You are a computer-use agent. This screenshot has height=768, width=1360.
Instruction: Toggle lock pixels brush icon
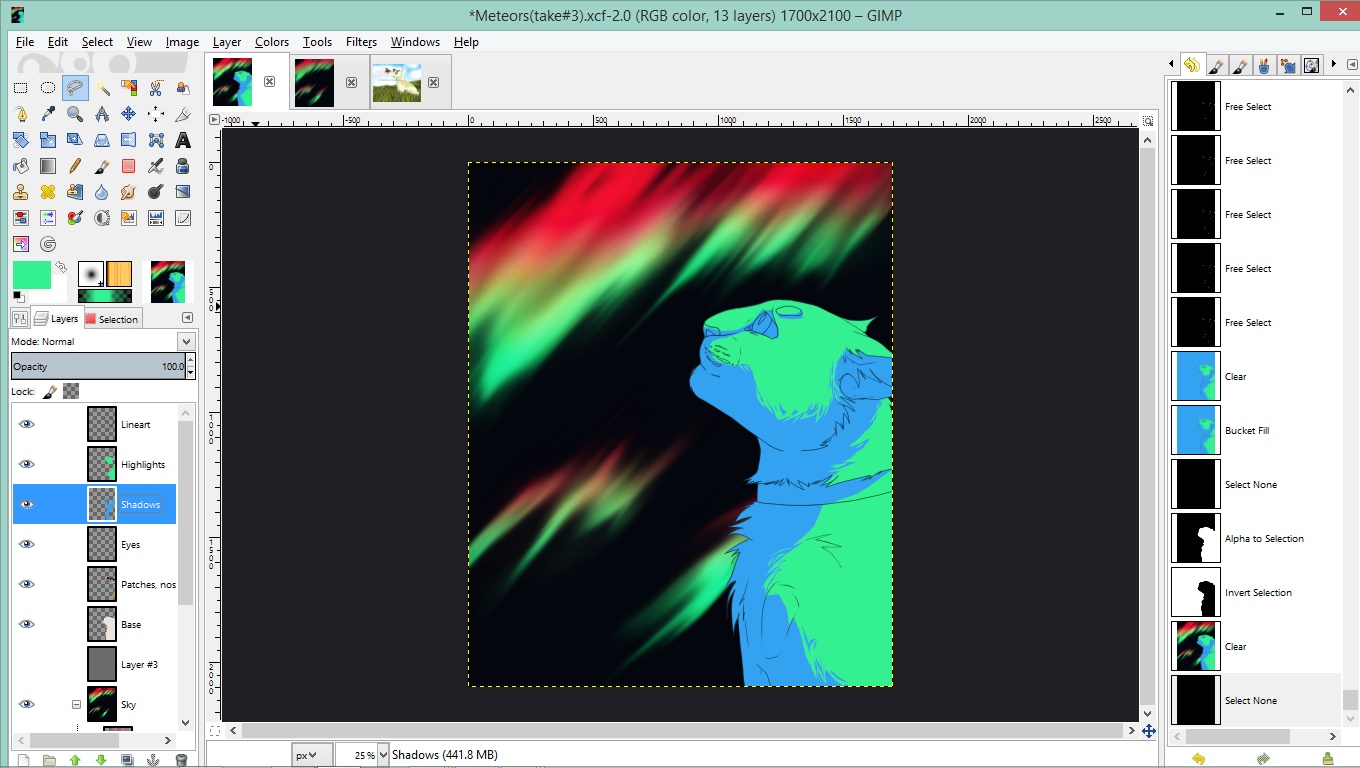click(x=50, y=391)
